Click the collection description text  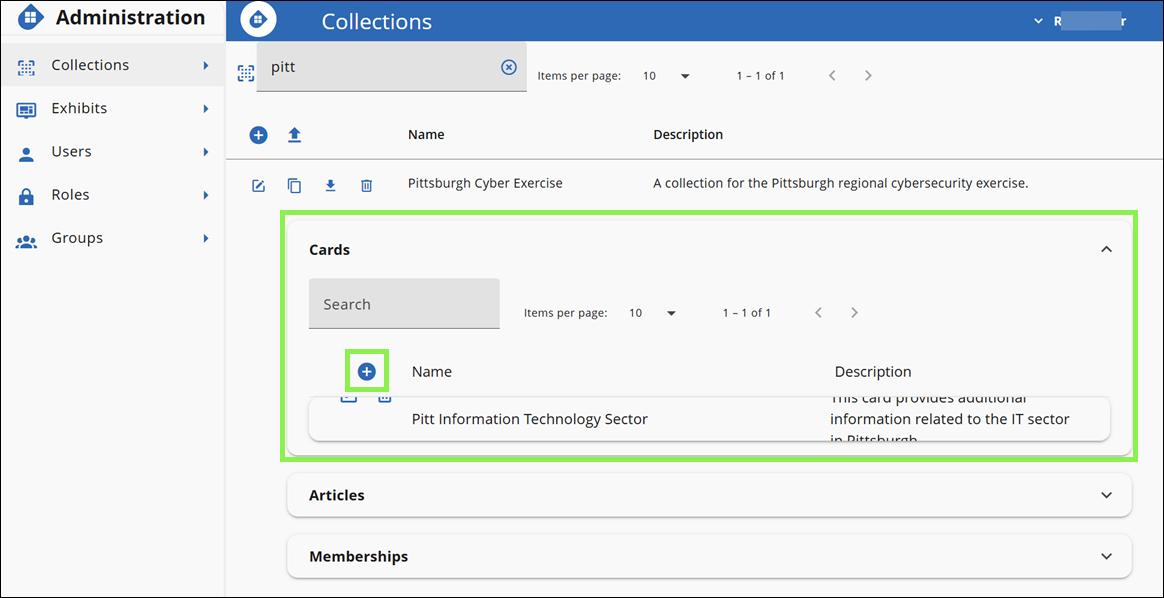(840, 183)
